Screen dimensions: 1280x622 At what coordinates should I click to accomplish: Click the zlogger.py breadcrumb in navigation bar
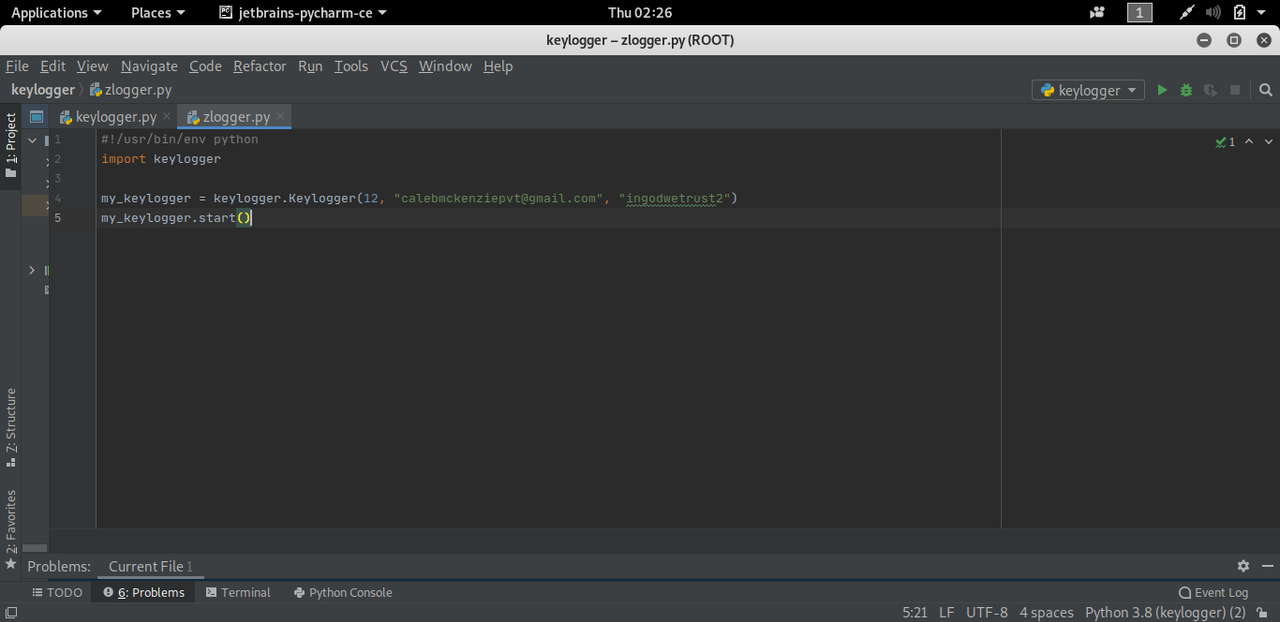(131, 90)
